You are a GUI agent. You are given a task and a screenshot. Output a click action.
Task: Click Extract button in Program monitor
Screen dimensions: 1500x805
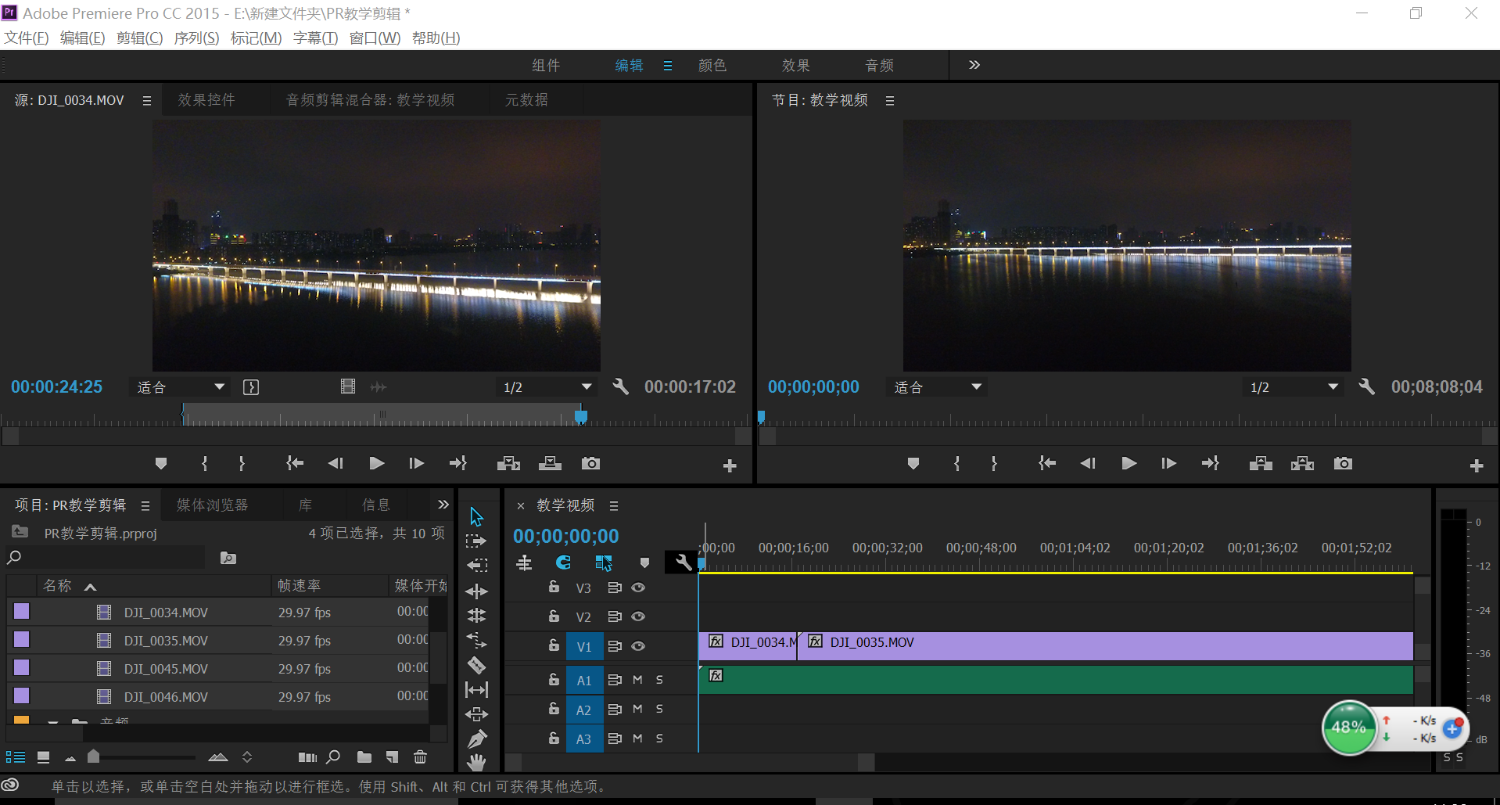1302,464
